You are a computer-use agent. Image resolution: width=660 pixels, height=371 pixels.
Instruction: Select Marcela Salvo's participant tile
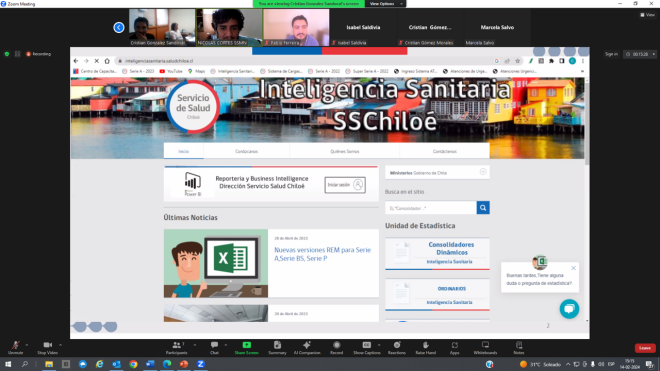(x=497, y=27)
